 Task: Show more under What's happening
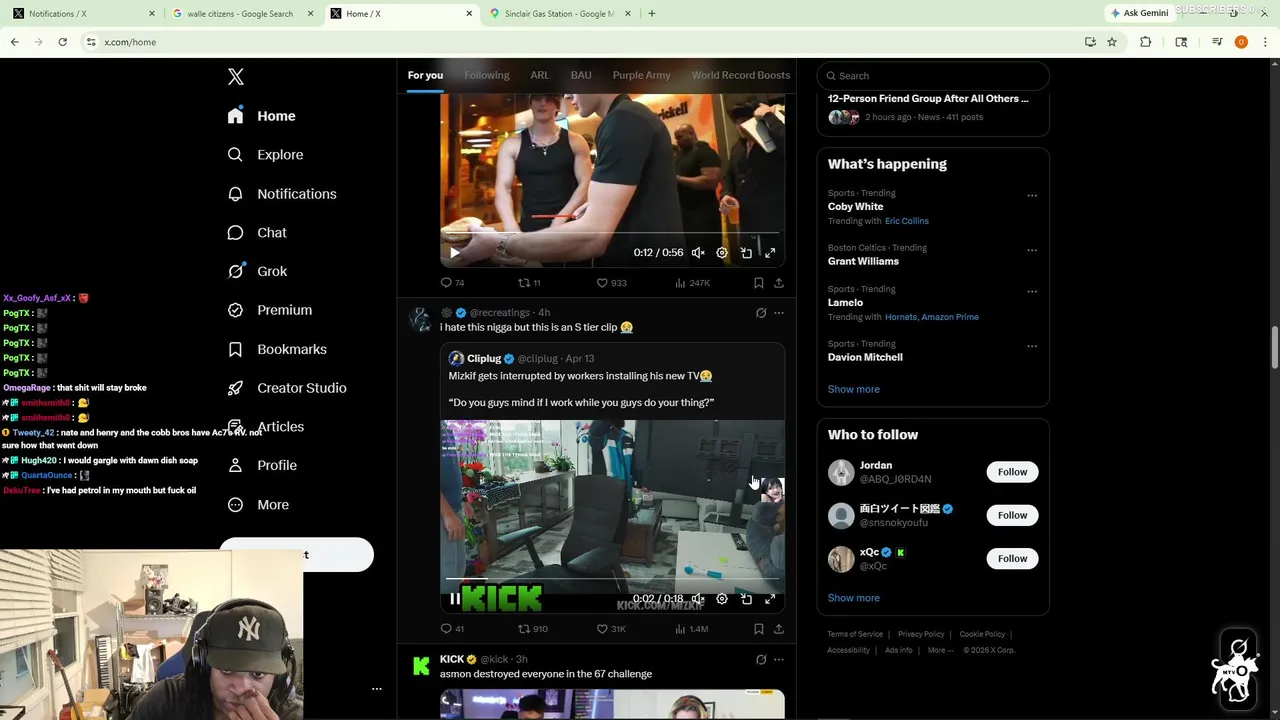pyautogui.click(x=854, y=389)
